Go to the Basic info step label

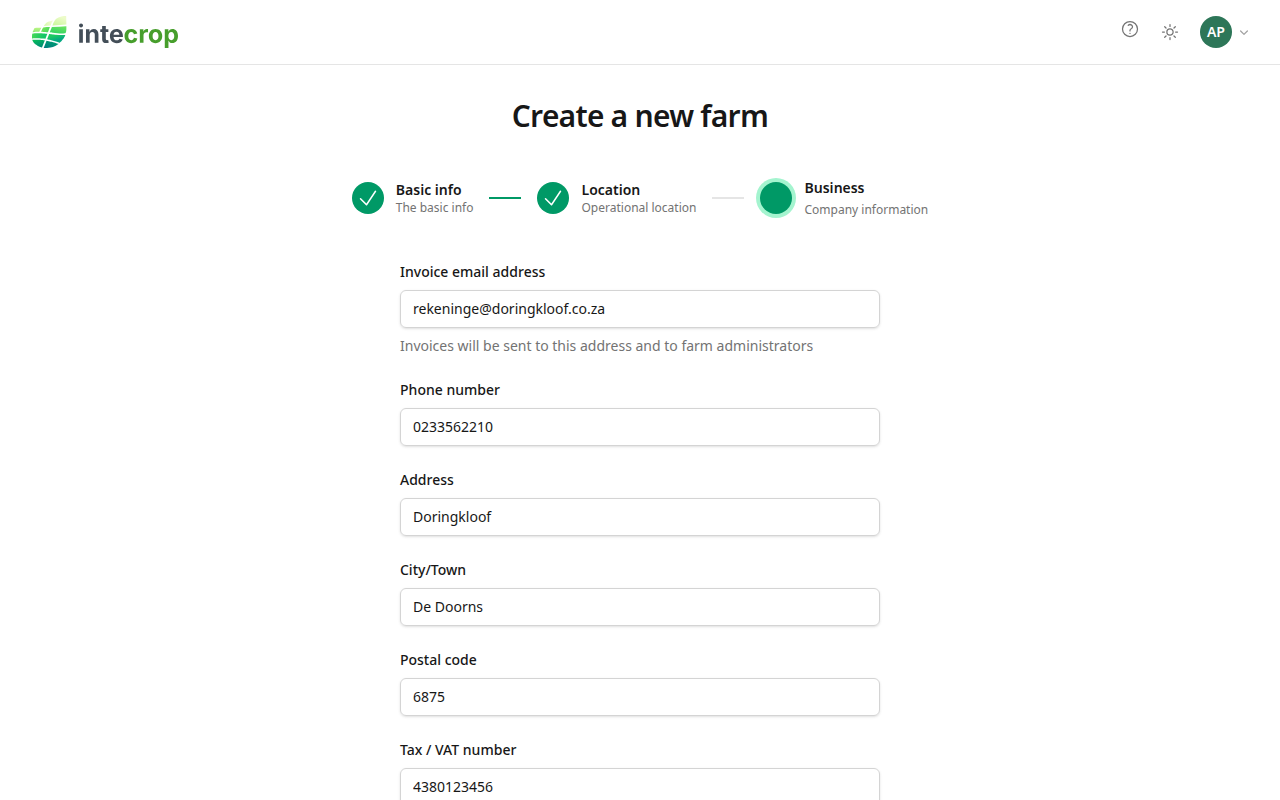coord(429,190)
